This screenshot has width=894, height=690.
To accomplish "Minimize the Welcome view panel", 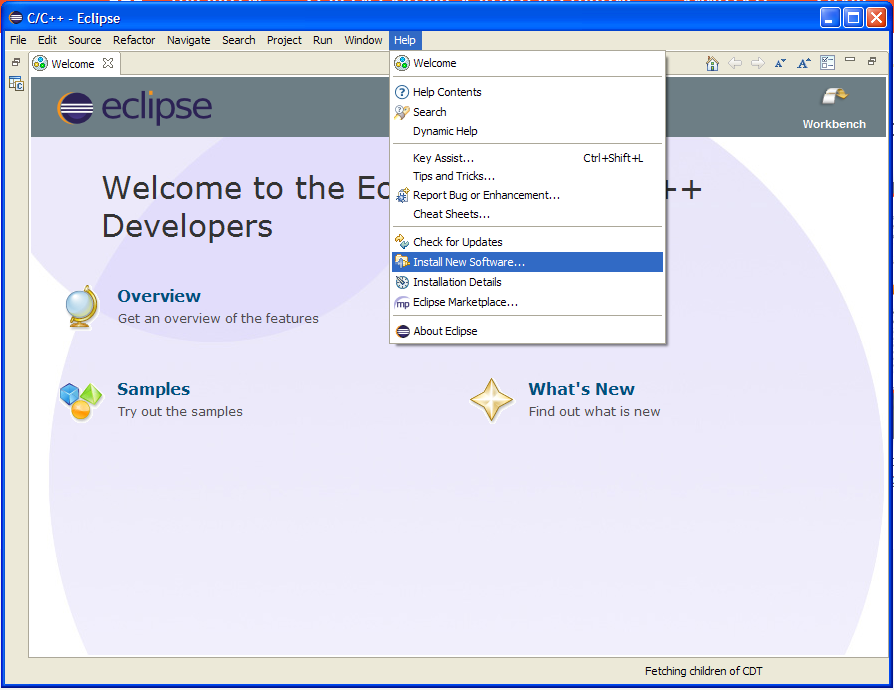I will tap(850, 59).
